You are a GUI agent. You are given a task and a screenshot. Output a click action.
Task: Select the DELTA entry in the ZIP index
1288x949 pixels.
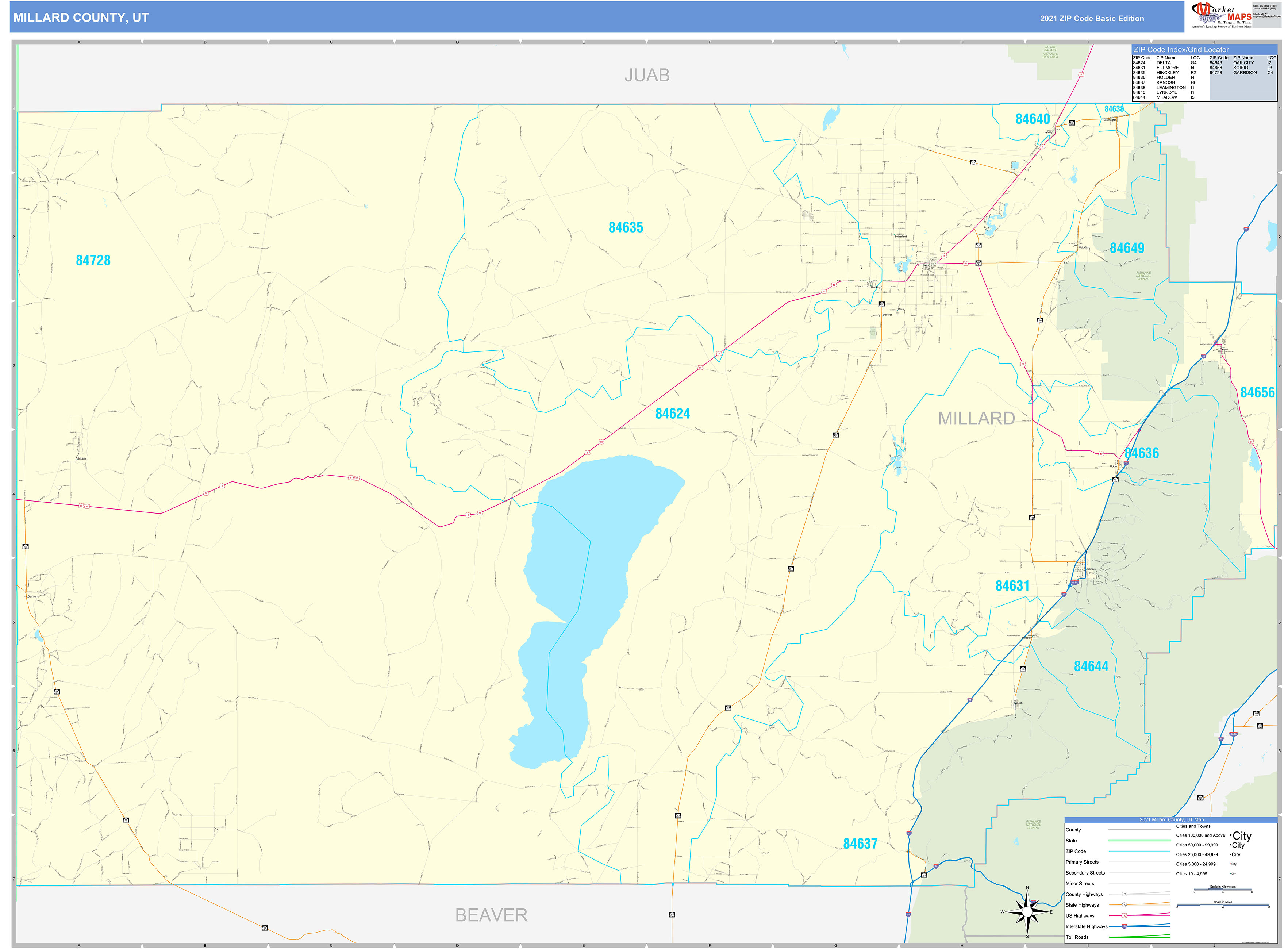click(1163, 63)
